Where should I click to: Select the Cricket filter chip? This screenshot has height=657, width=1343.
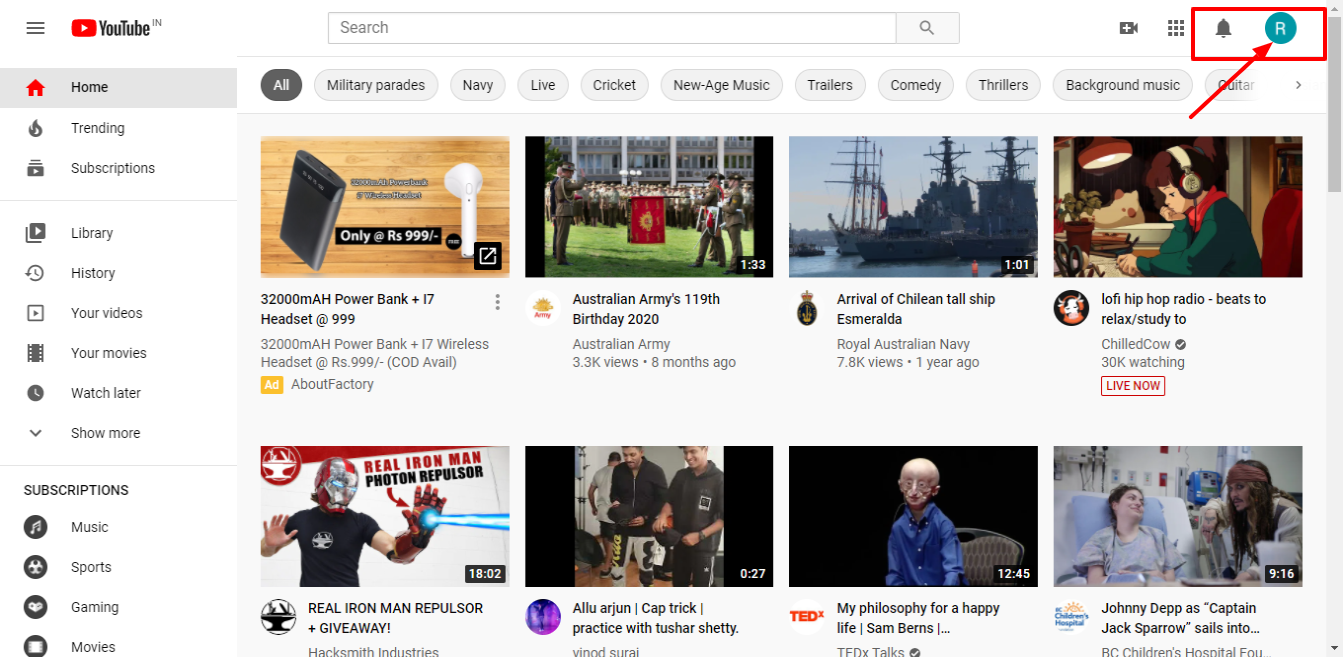[615, 85]
